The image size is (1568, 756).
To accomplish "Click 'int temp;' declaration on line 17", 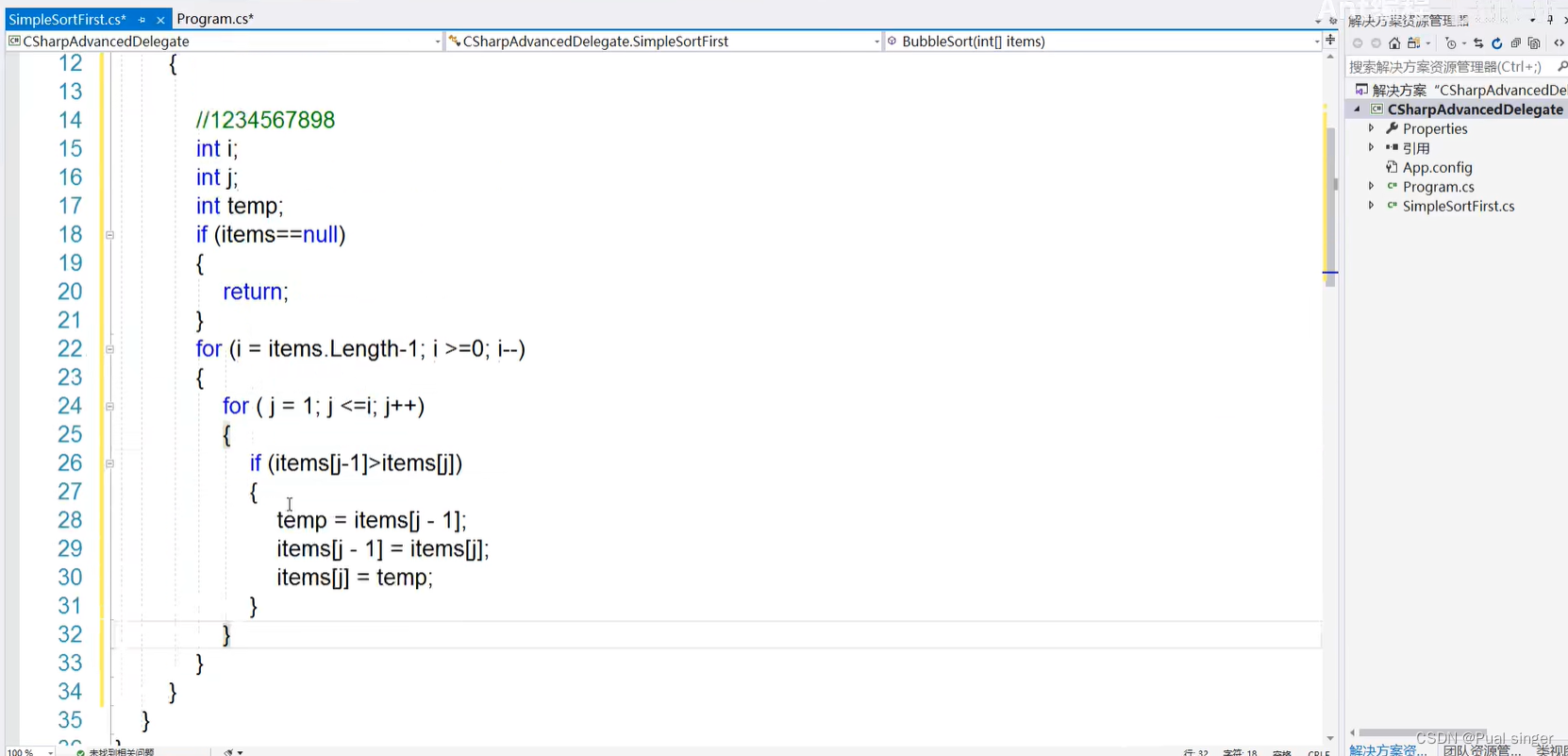I will tap(240, 206).
